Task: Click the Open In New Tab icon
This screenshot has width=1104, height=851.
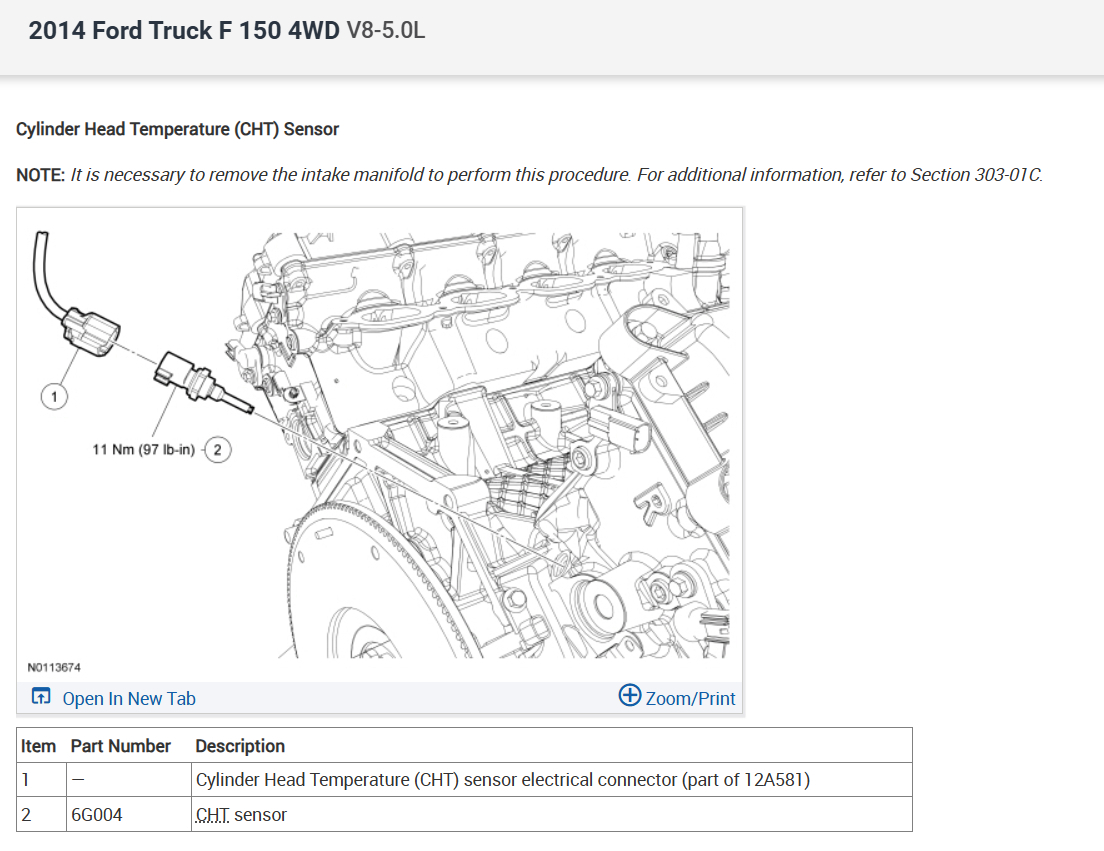Action: (41, 697)
